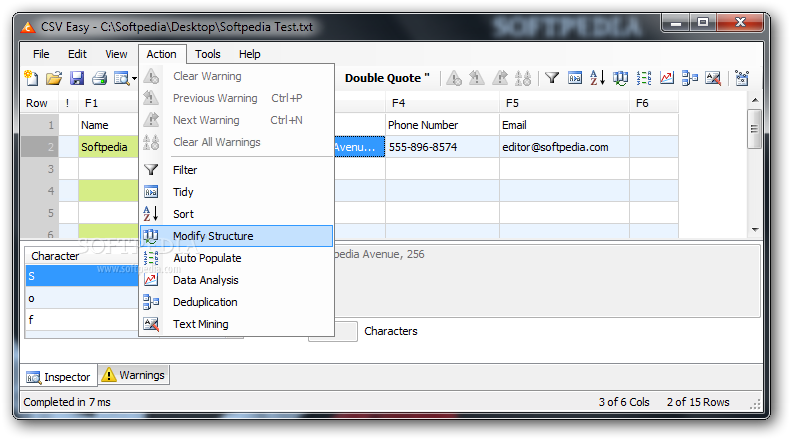Click the F5 column header
The height and width of the screenshot is (440, 791).
click(x=564, y=103)
